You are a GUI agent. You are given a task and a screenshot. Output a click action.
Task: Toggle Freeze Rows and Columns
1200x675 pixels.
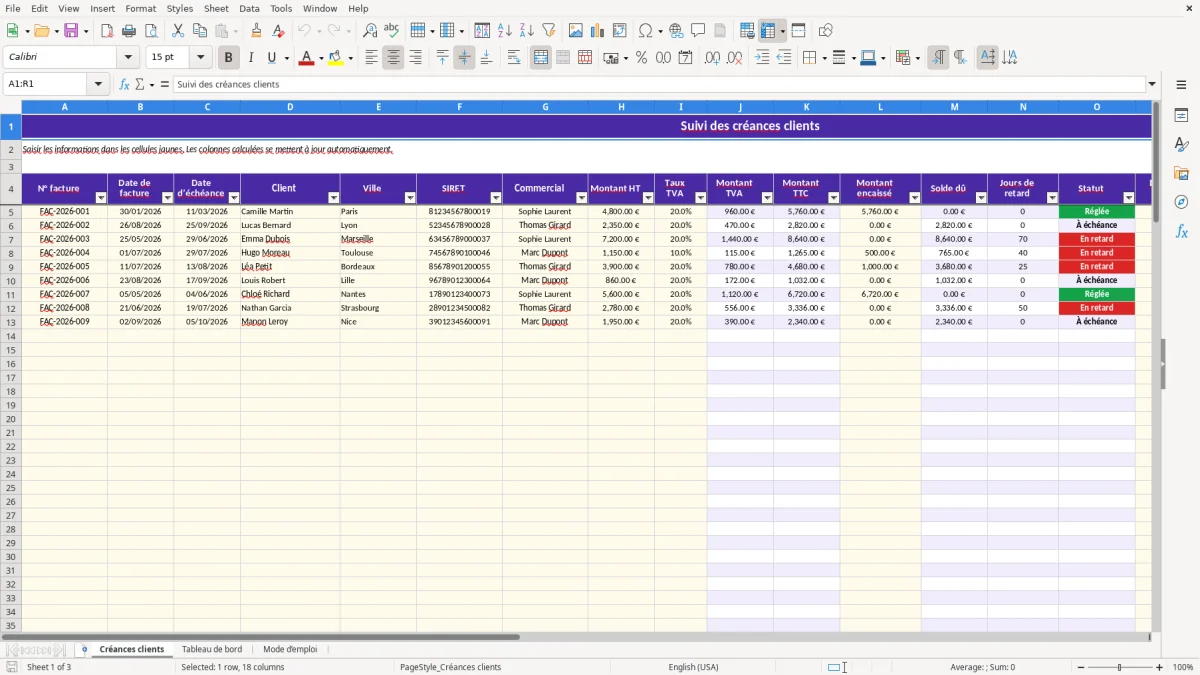768,31
